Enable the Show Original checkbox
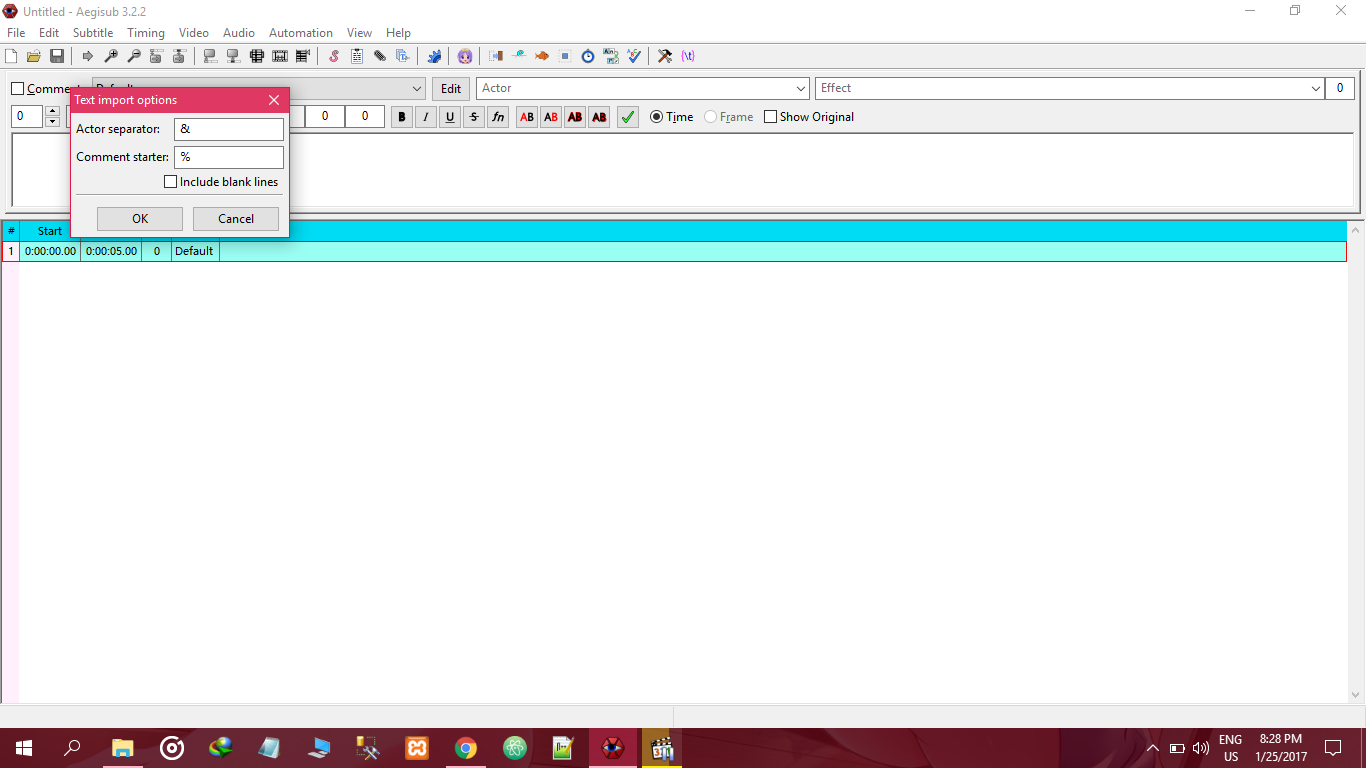Viewport: 1366px width, 768px height. (x=770, y=117)
